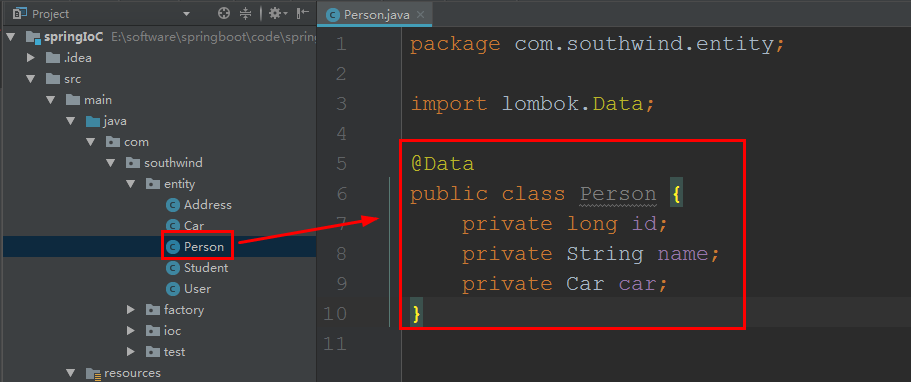Screen dimensions: 911x382
Task: Expand the factory package
Action: click(x=132, y=309)
